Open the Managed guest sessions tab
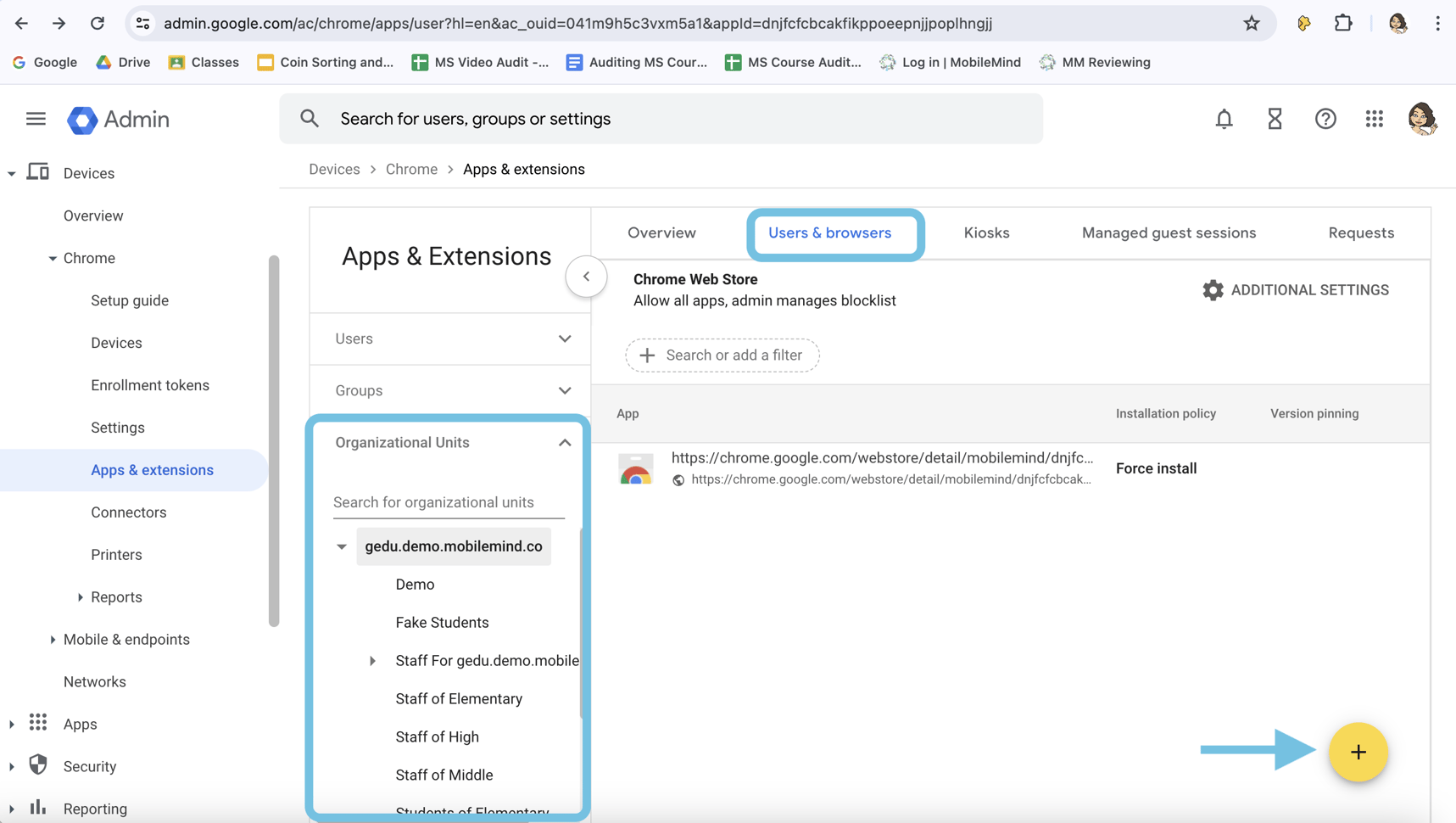The width and height of the screenshot is (1456, 823). click(x=1168, y=232)
